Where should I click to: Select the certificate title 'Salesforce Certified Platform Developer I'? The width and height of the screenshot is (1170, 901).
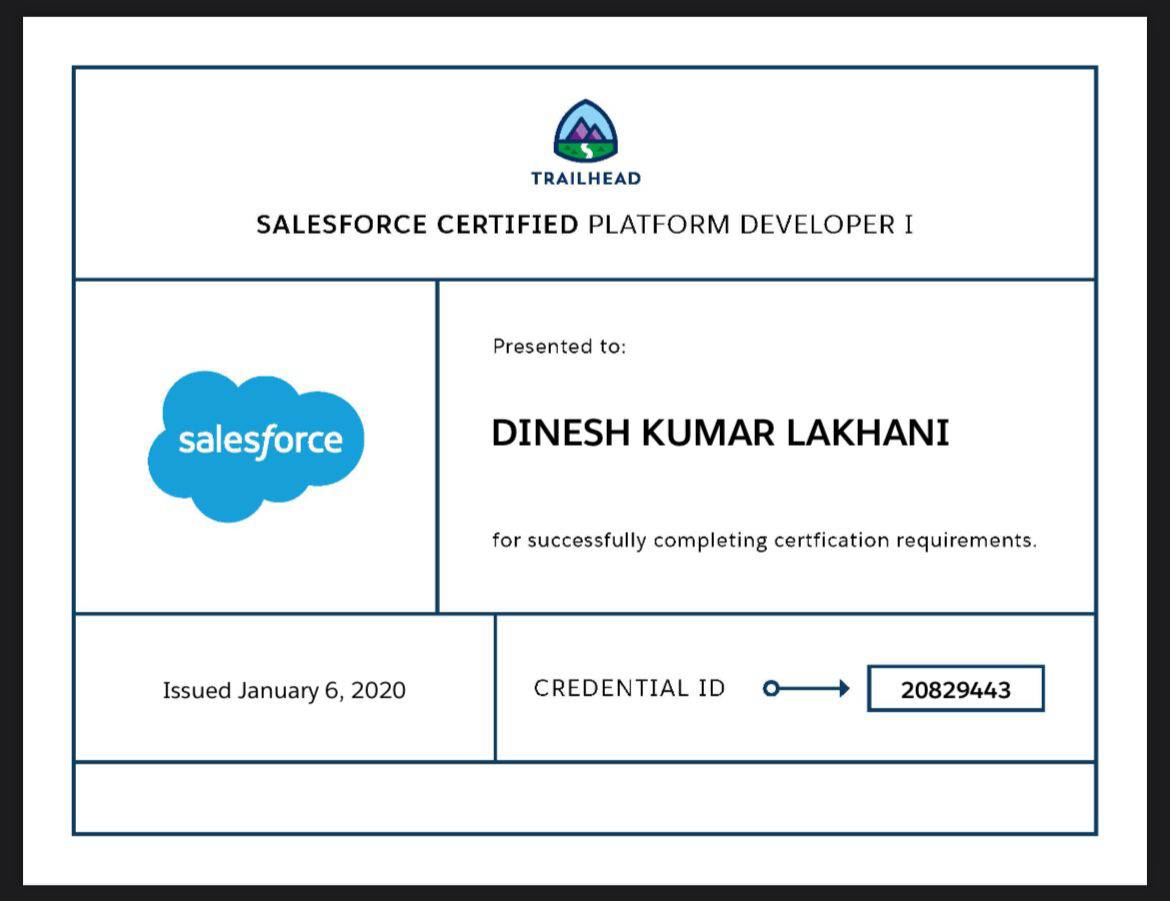click(x=585, y=225)
